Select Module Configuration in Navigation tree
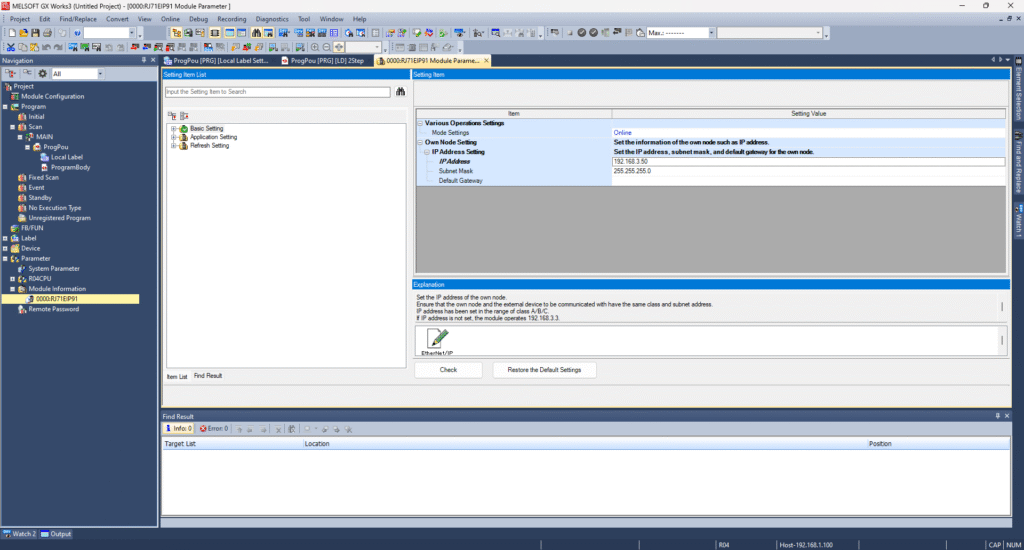 coord(52,97)
